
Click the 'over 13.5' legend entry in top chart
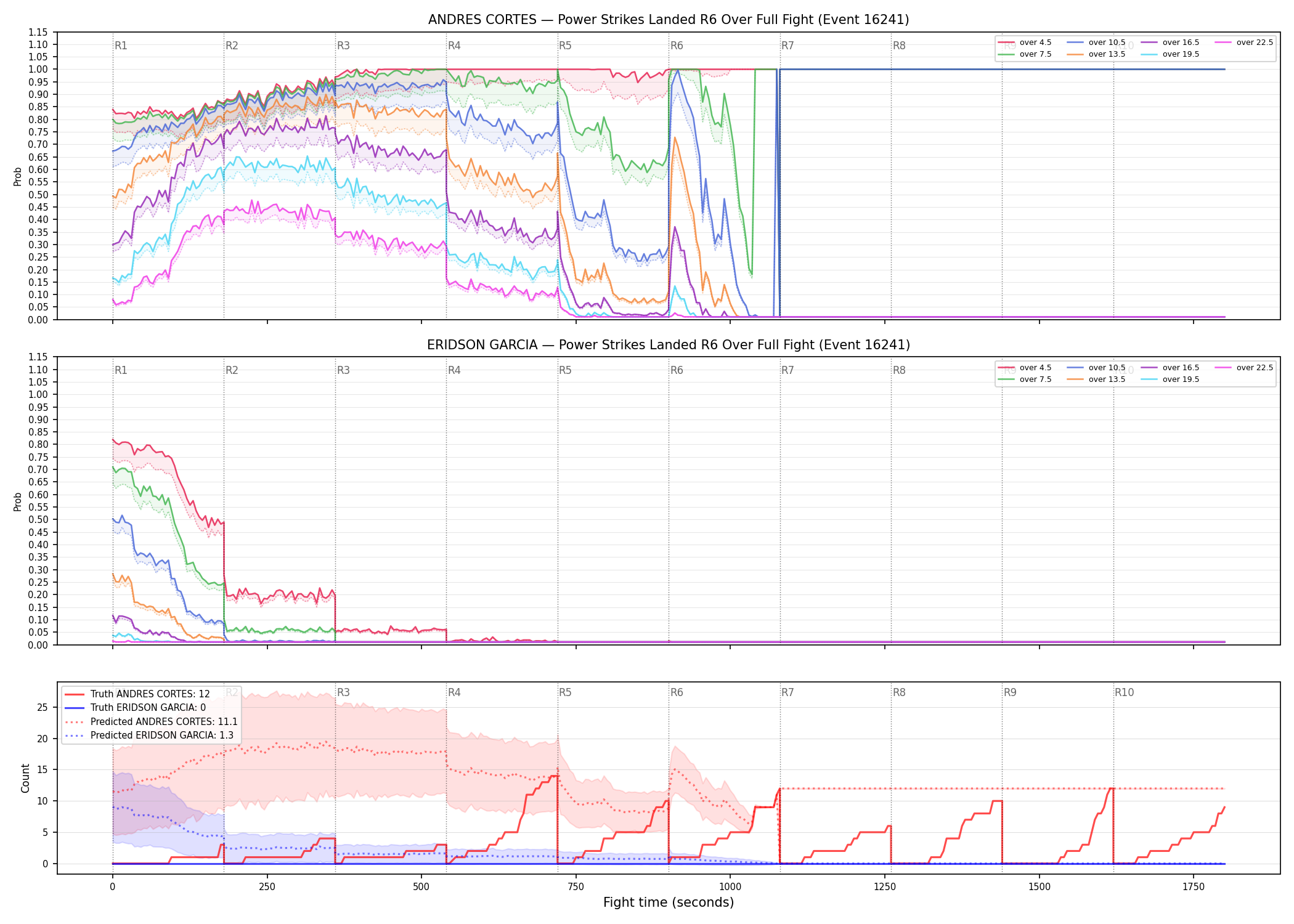(1096, 54)
